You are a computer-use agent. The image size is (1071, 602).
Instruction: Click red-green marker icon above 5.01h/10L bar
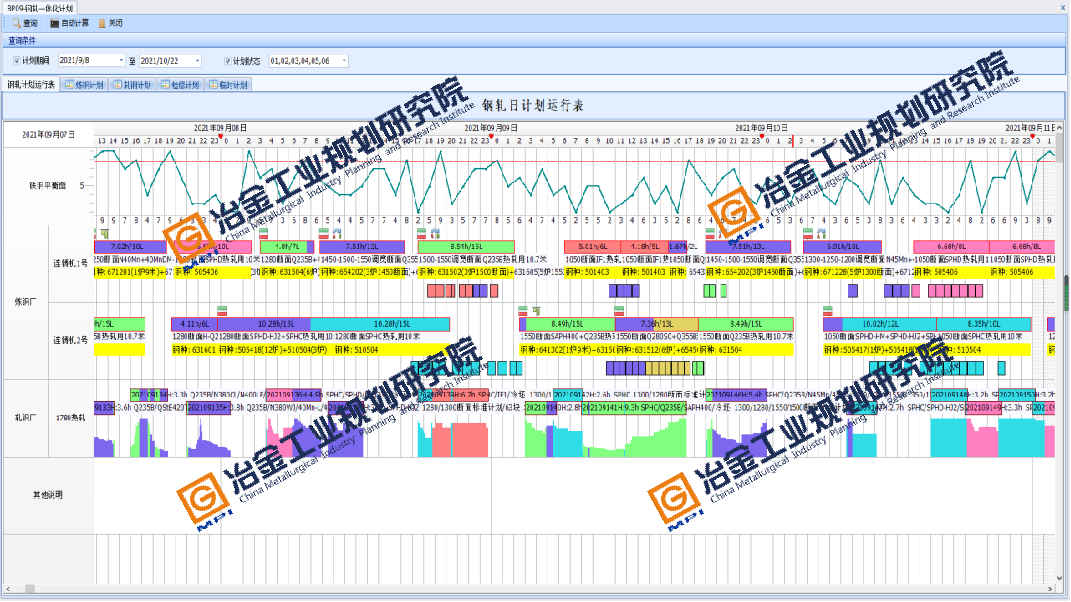808,234
